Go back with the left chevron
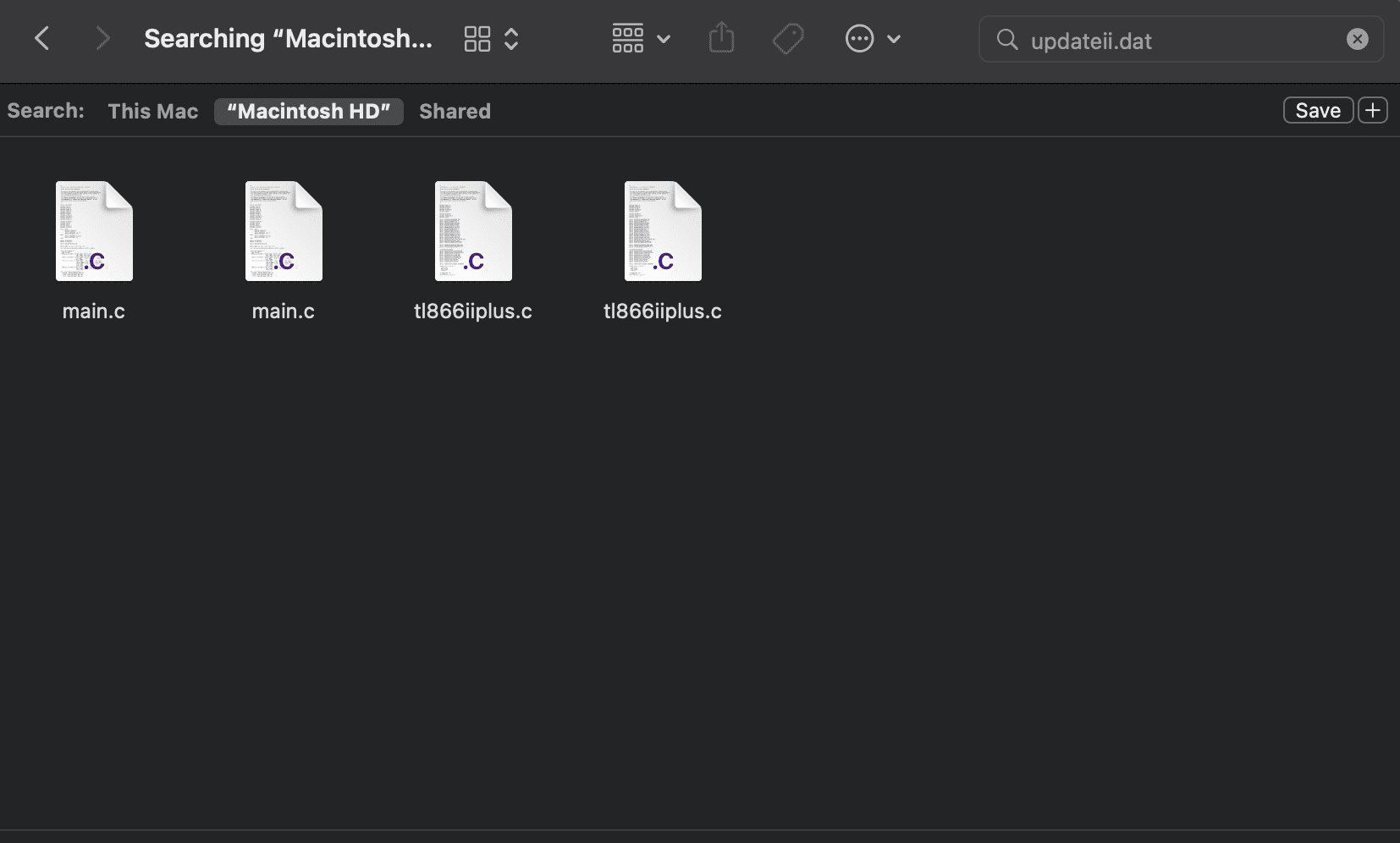The width and height of the screenshot is (1400, 843). pos(41,39)
